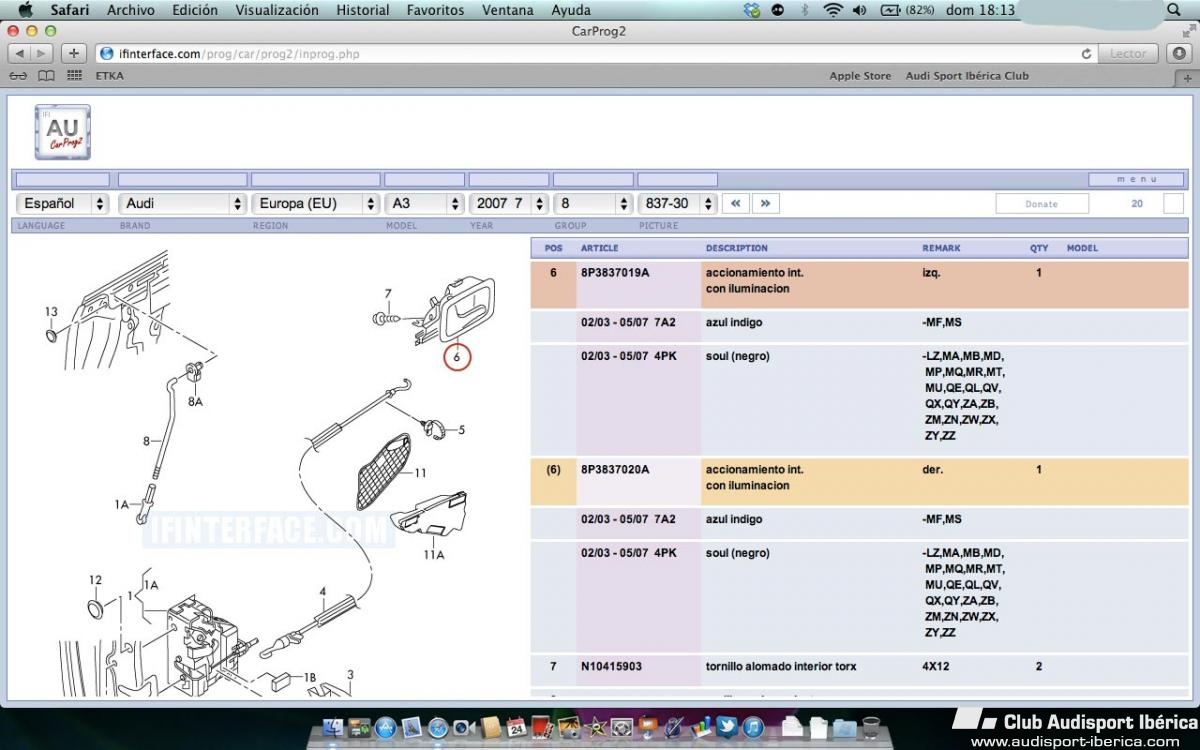Click the Lector reader button

(x=1128, y=54)
